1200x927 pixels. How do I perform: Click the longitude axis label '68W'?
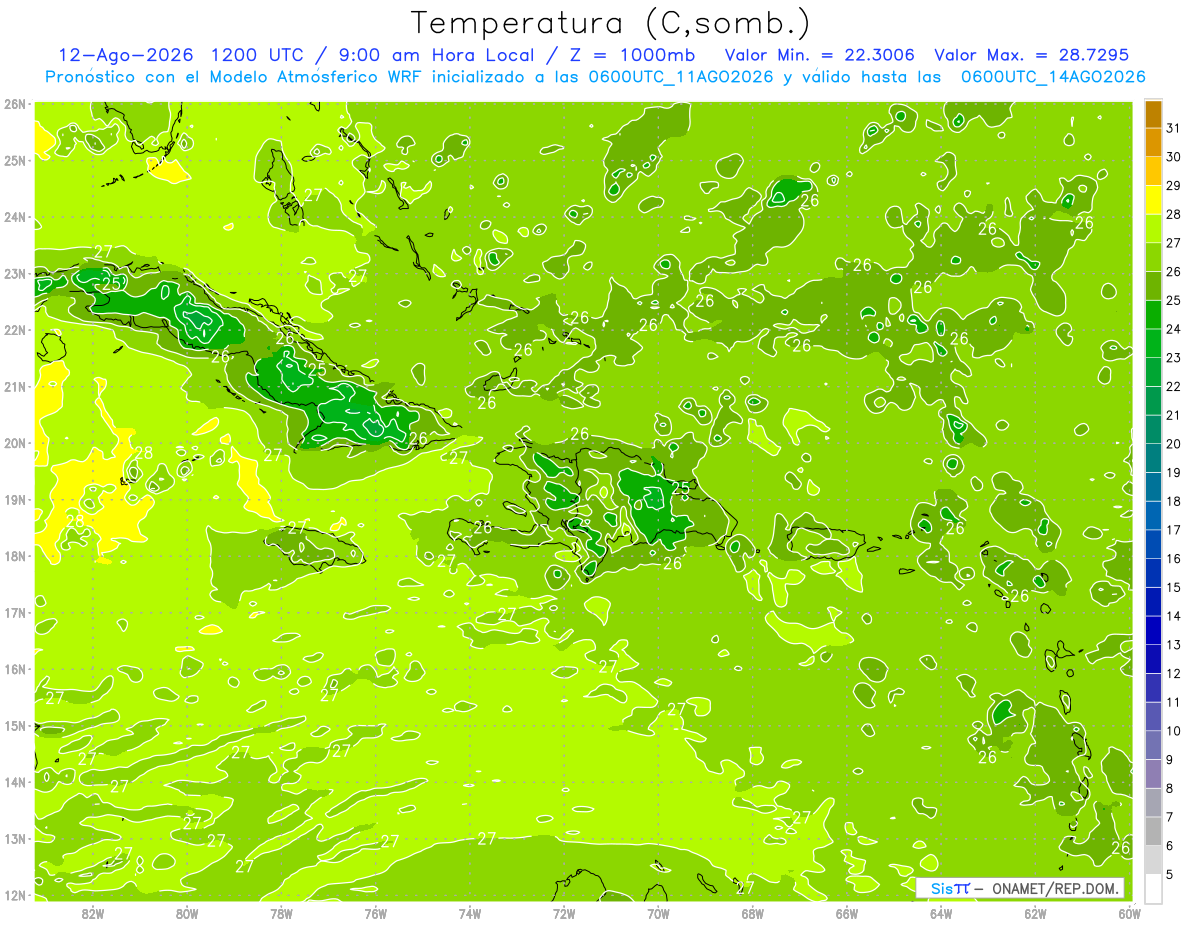(x=752, y=914)
